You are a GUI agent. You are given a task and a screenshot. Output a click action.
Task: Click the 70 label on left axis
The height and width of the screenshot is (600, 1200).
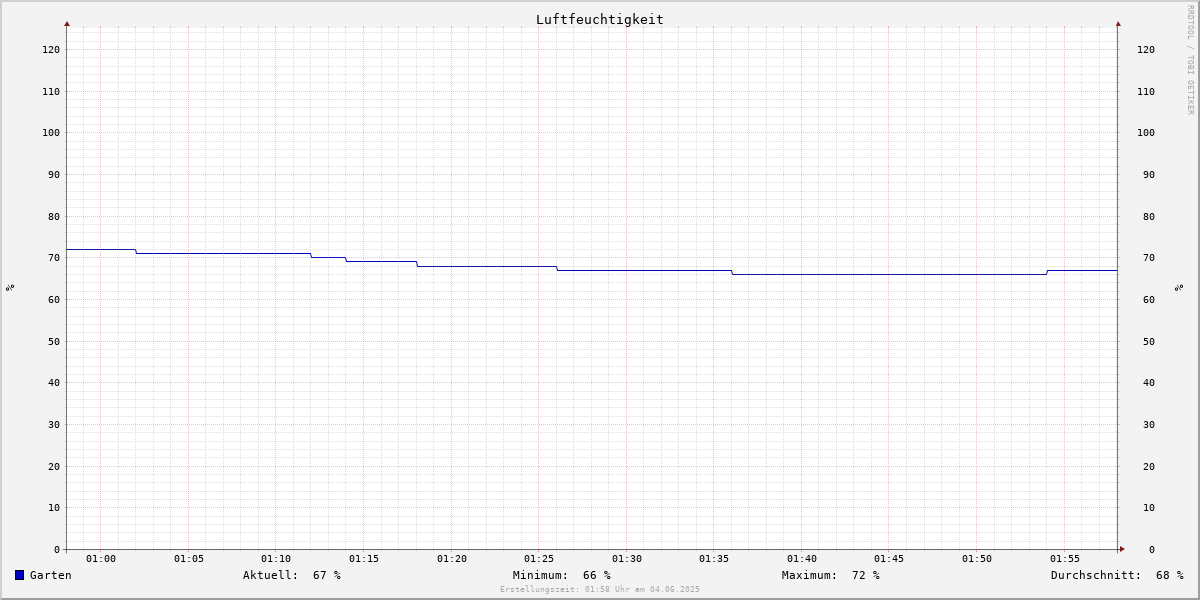[x=54, y=257]
